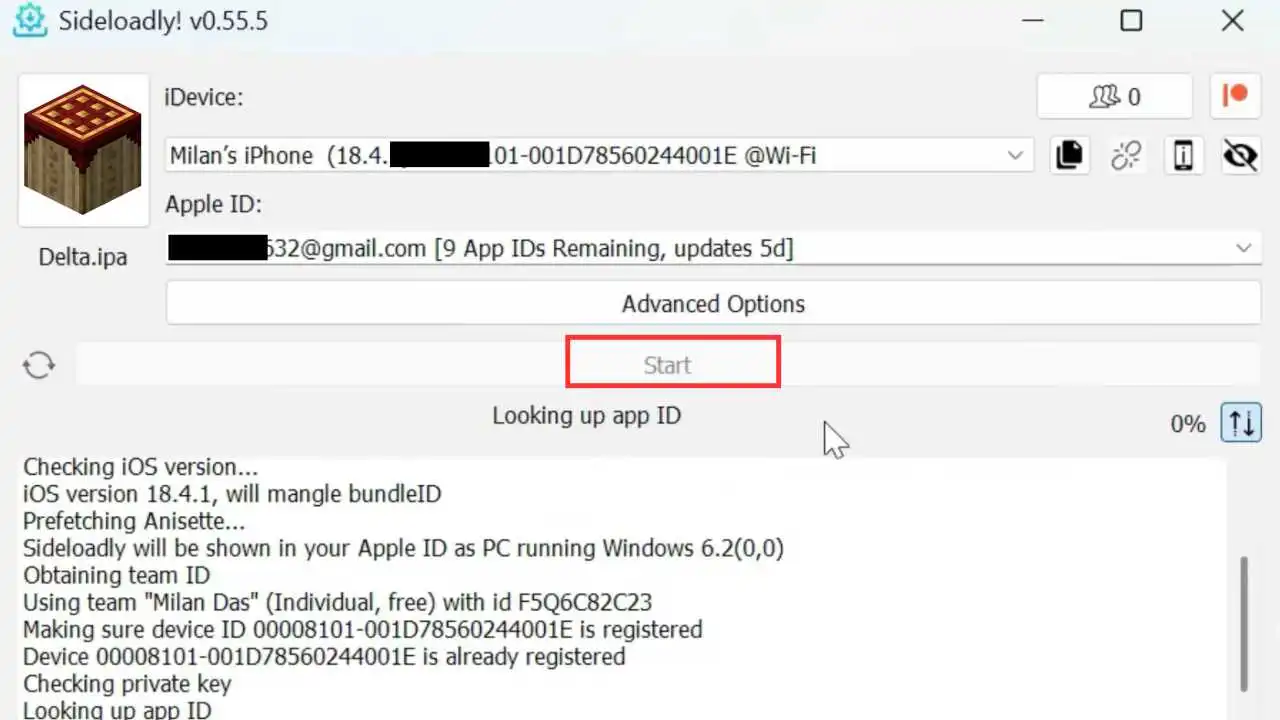Click the Advanced Options bar

713,303
